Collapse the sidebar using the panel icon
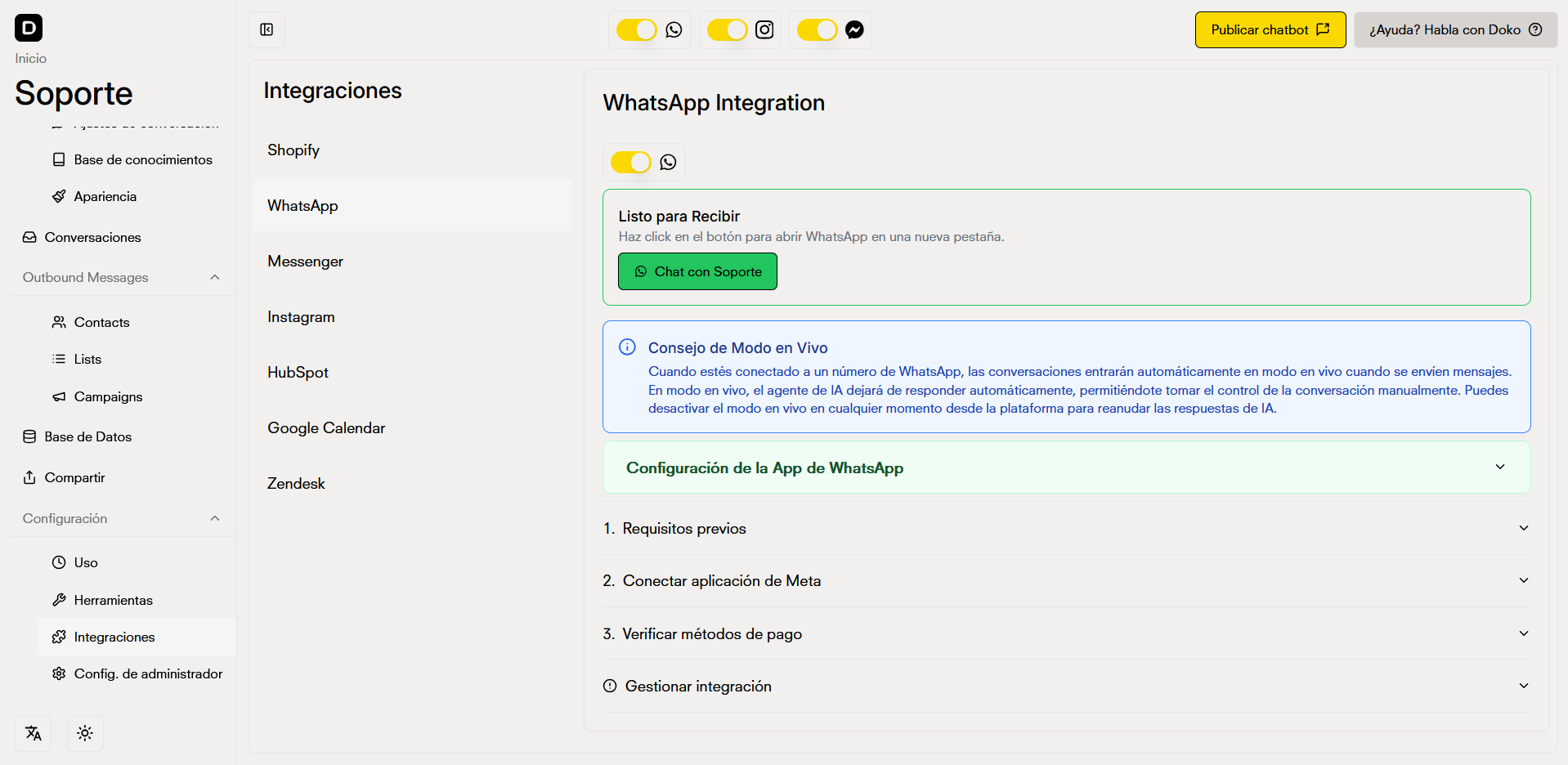 click(267, 29)
